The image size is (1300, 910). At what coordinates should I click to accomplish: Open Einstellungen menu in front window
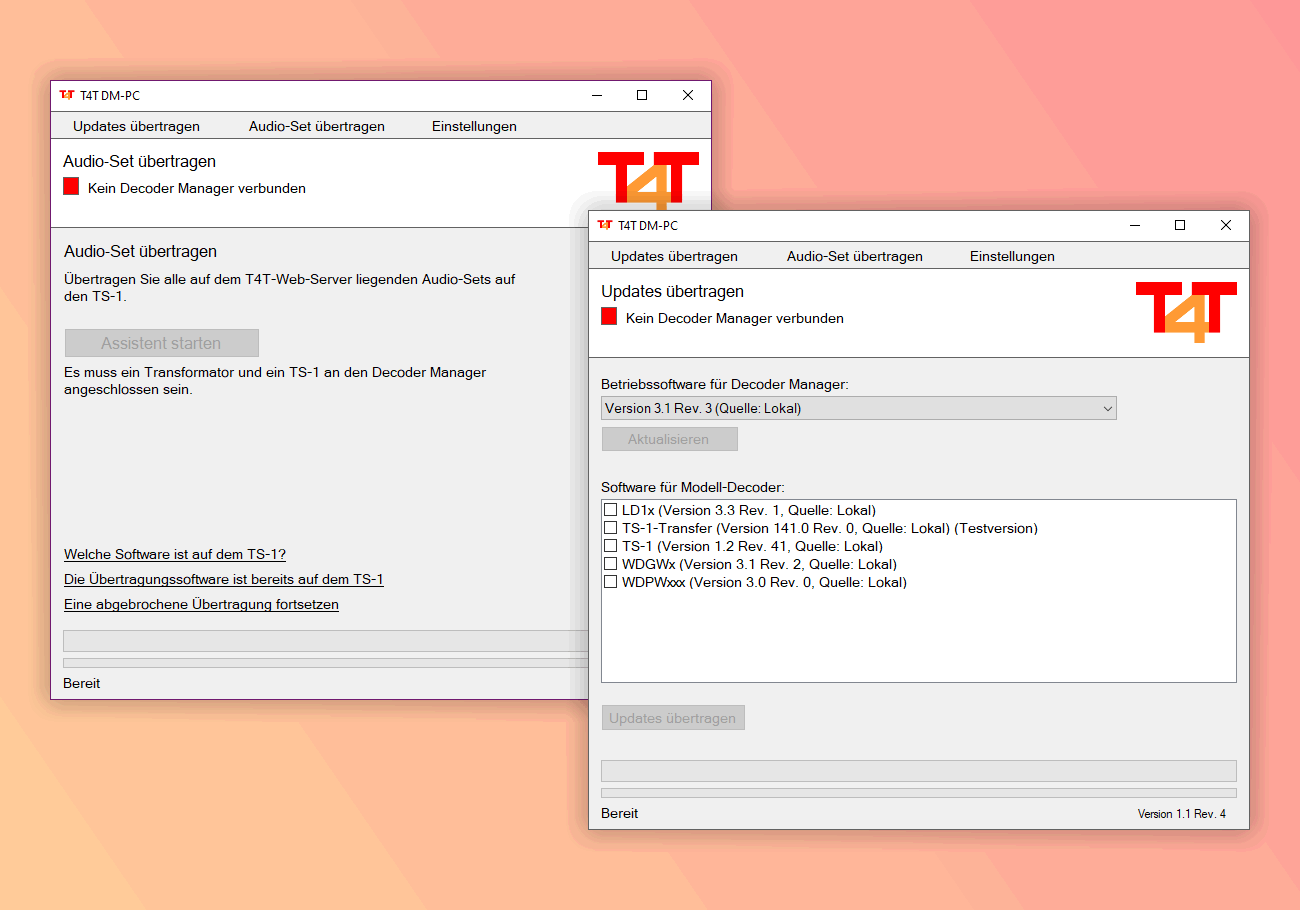point(1012,256)
